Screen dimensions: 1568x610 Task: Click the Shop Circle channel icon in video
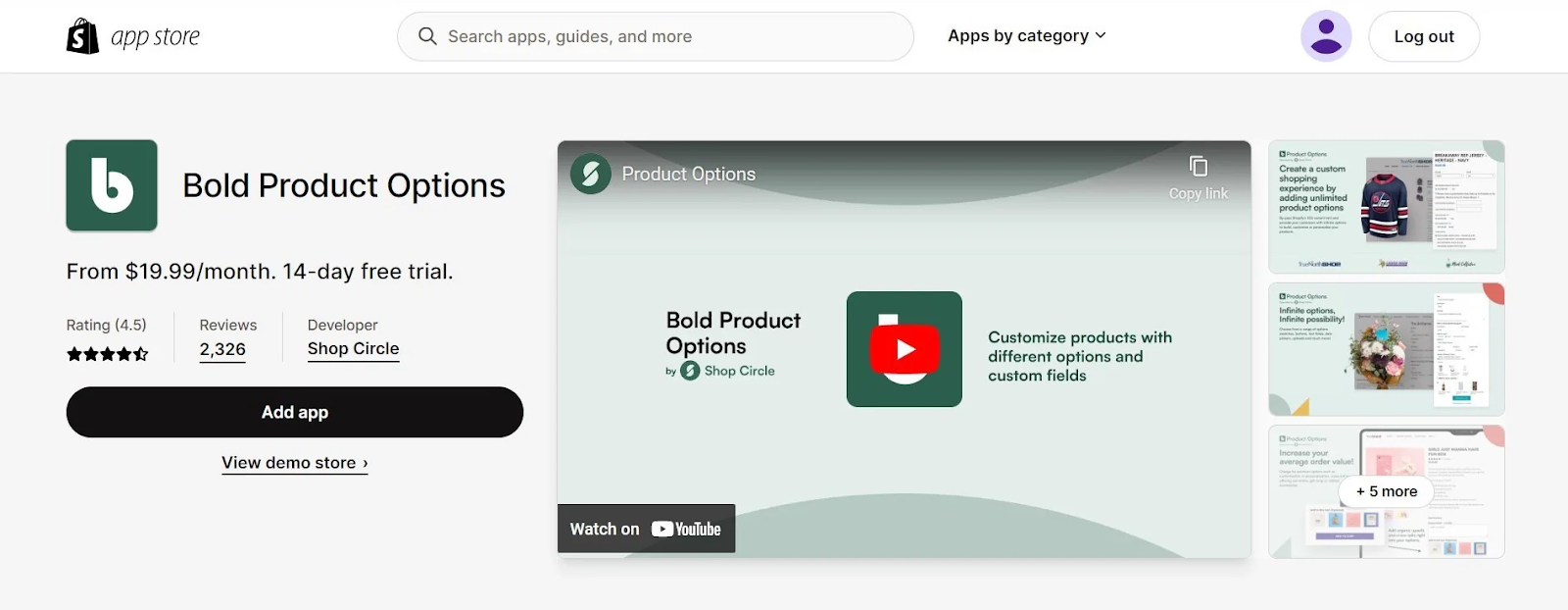click(591, 174)
